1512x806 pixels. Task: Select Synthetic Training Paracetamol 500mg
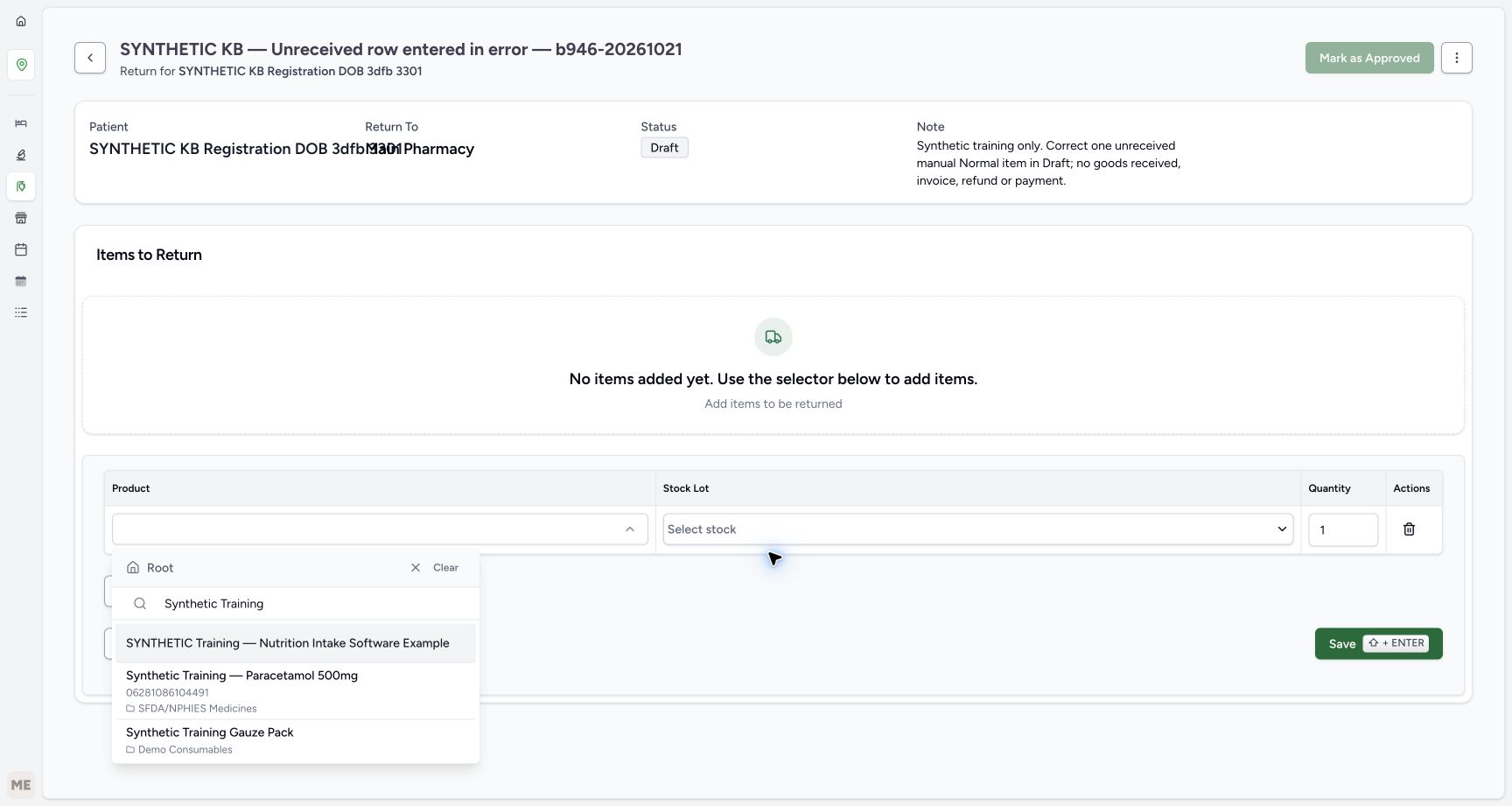point(296,691)
